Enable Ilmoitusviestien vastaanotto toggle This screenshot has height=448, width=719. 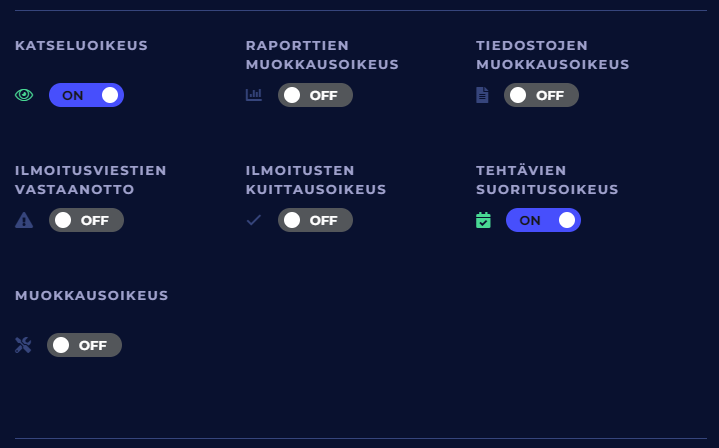point(86,220)
